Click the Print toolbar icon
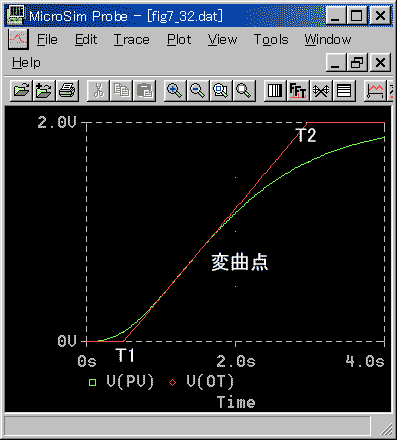Screen dimensions: 397x440 (67, 90)
